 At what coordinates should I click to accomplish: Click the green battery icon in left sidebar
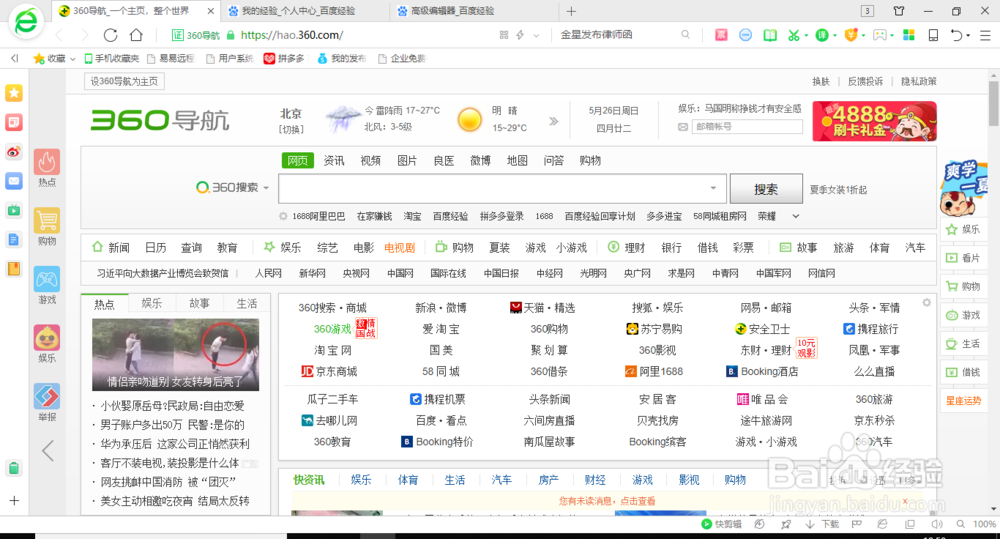[14, 468]
